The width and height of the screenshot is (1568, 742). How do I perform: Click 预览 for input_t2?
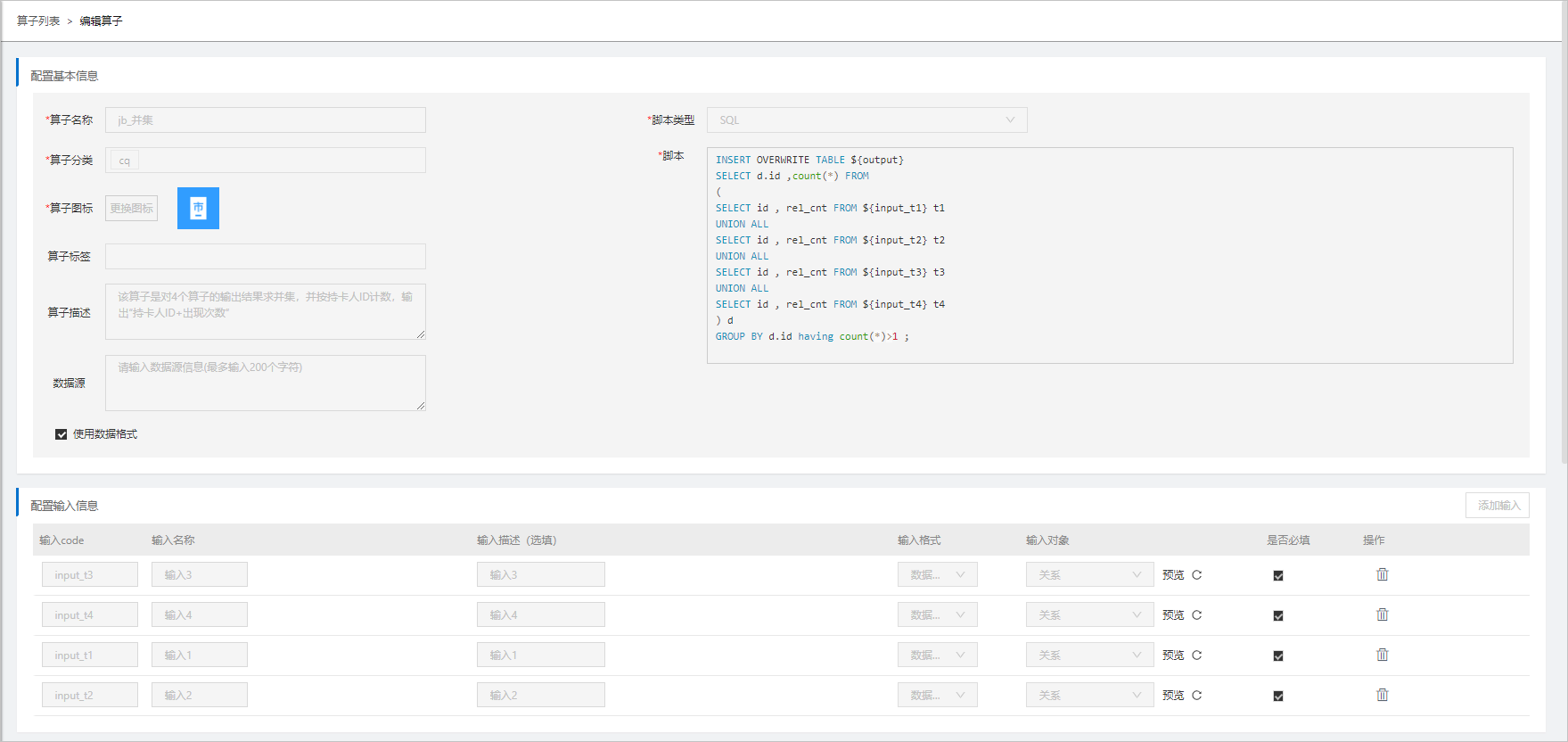coord(1173,696)
